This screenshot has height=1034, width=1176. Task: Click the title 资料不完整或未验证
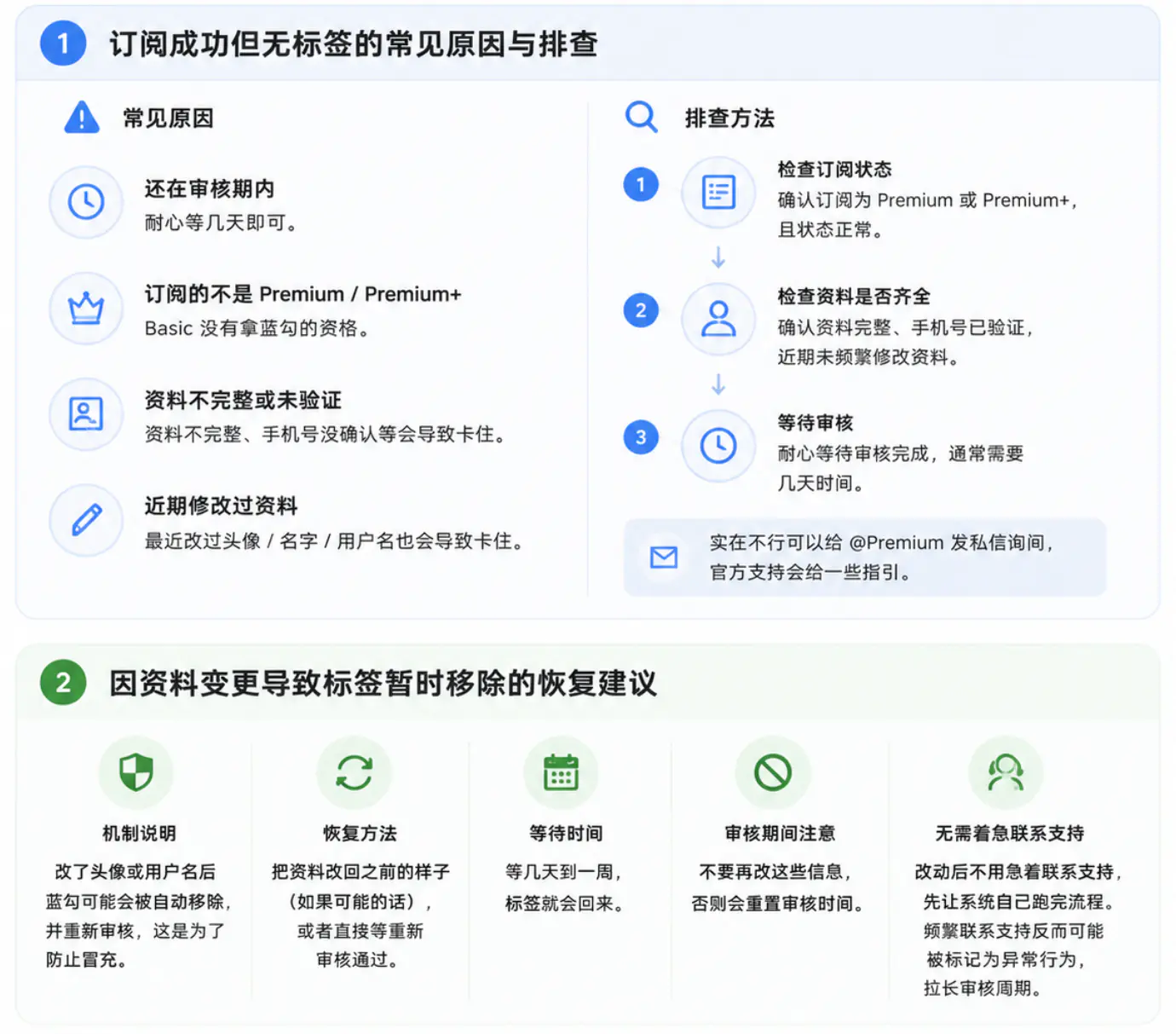pyautogui.click(x=243, y=400)
